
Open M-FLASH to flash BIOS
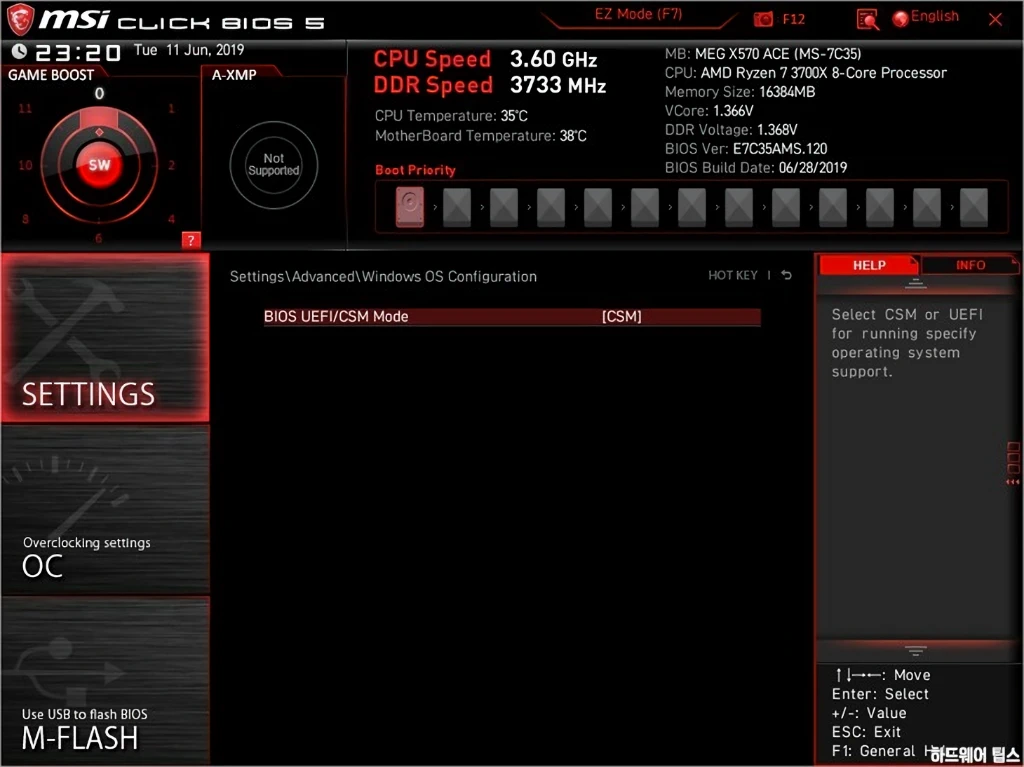[x=105, y=680]
